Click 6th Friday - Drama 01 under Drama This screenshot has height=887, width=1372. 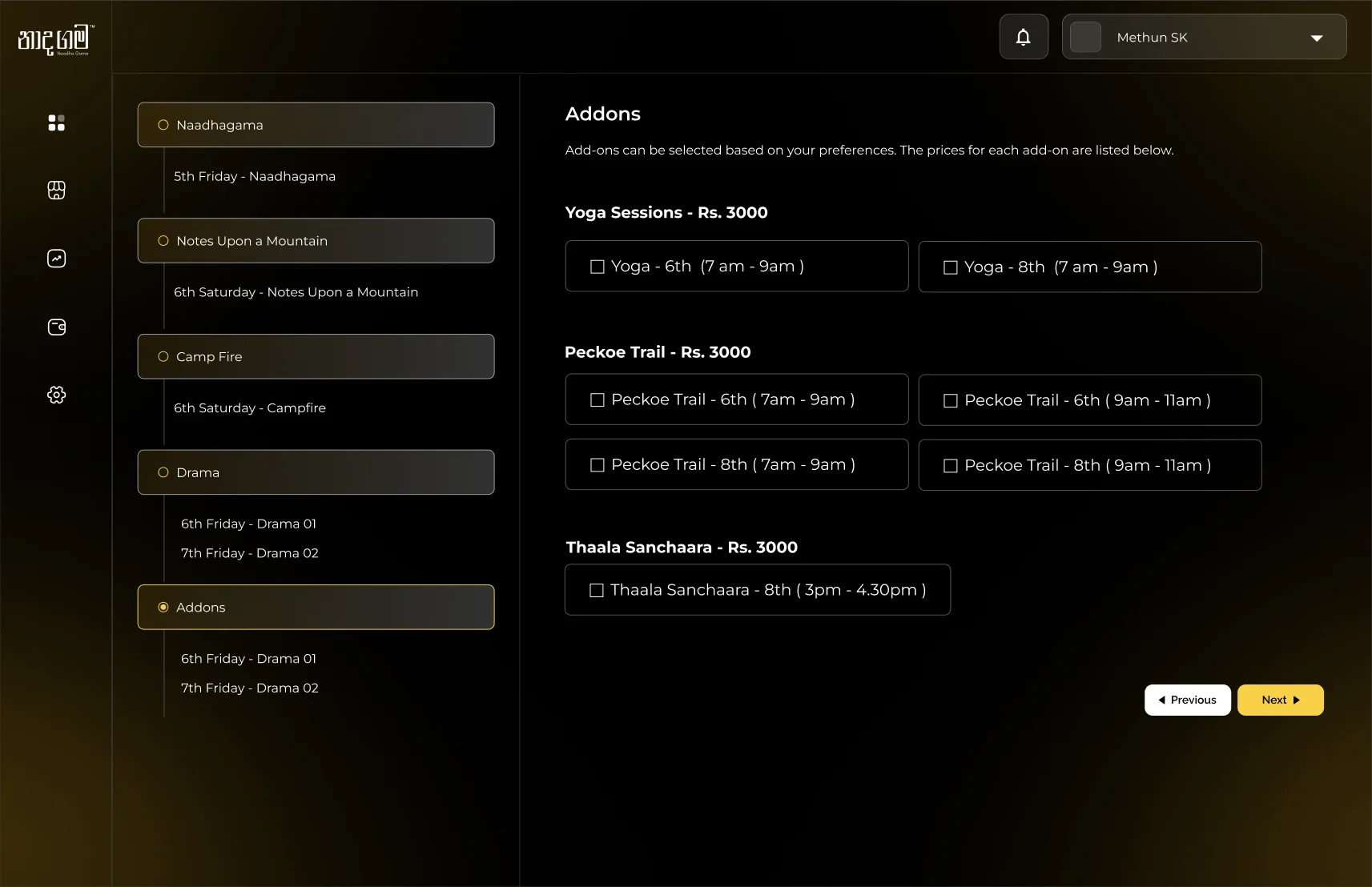coord(248,524)
